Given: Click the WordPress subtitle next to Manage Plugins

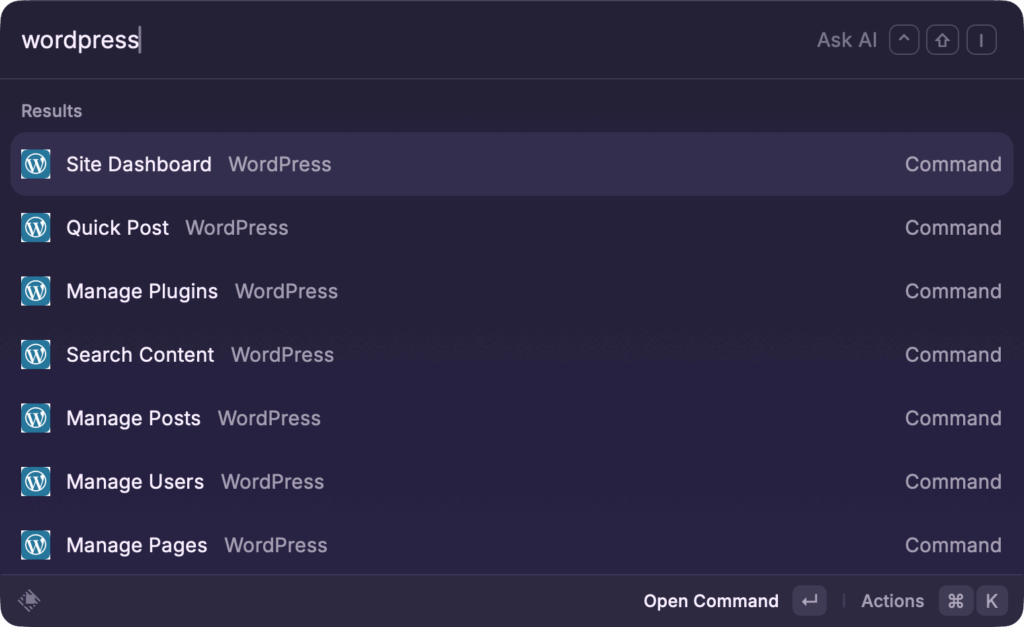Looking at the screenshot, I should 286,291.
